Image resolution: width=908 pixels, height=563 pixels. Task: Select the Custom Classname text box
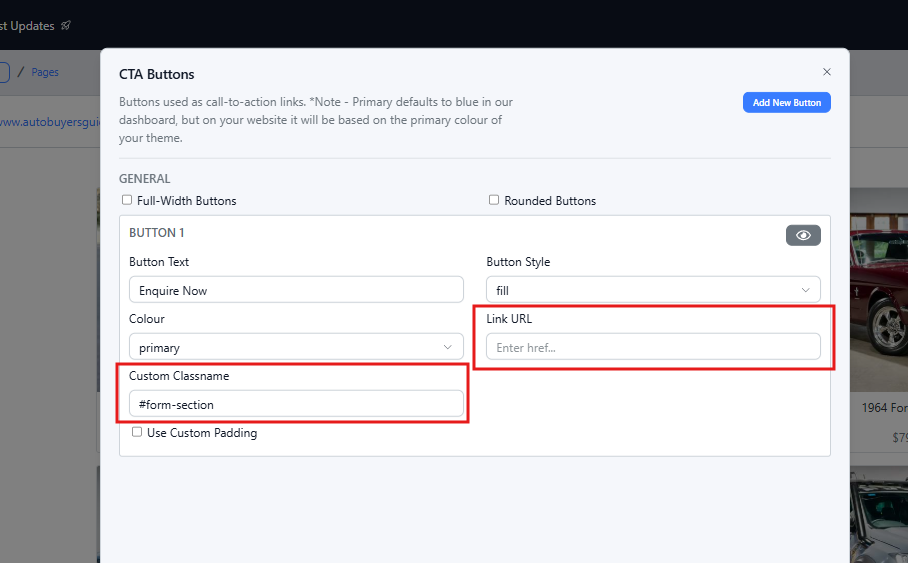[x=296, y=404]
